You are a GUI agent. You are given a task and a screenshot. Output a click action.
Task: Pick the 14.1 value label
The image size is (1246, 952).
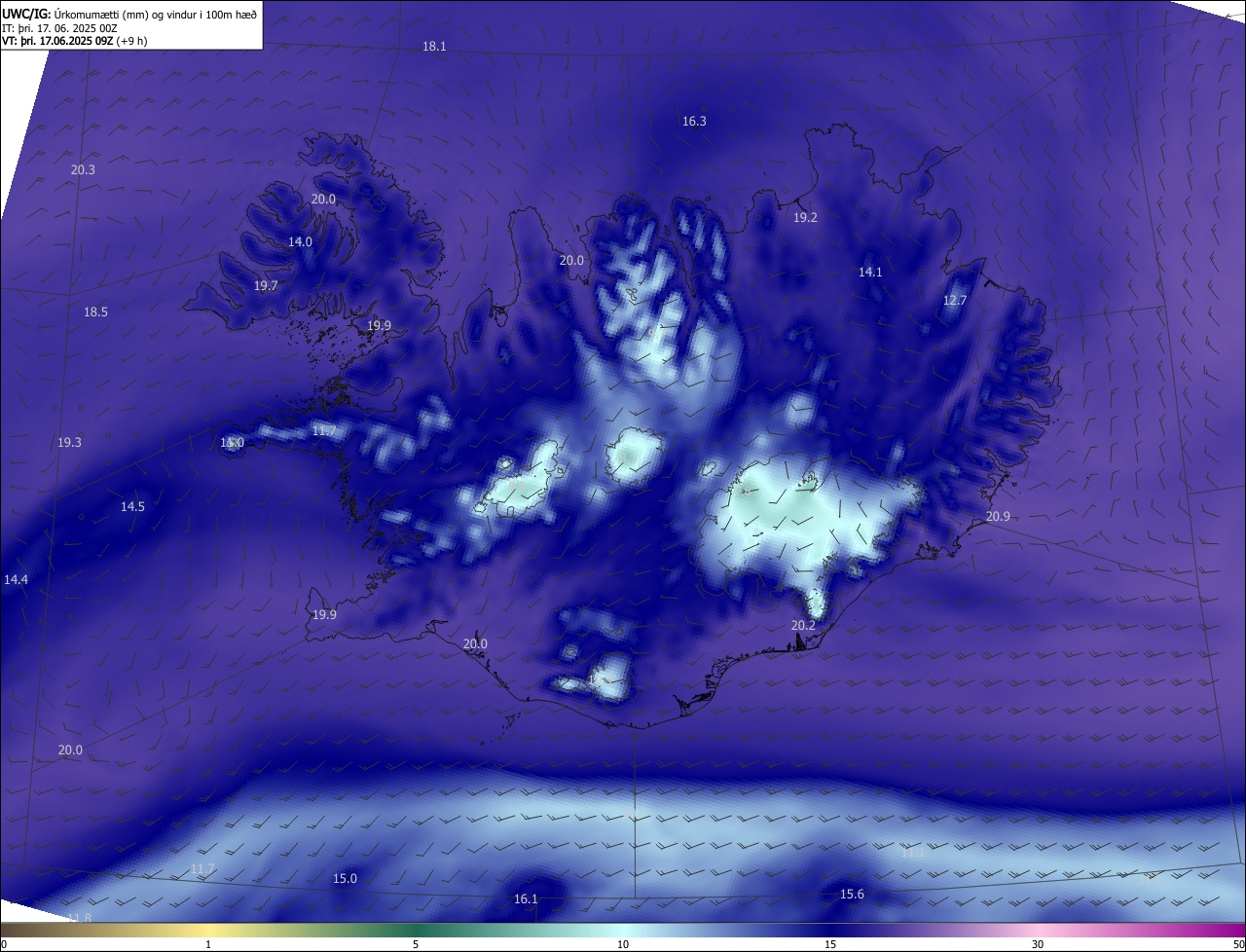tap(870, 273)
